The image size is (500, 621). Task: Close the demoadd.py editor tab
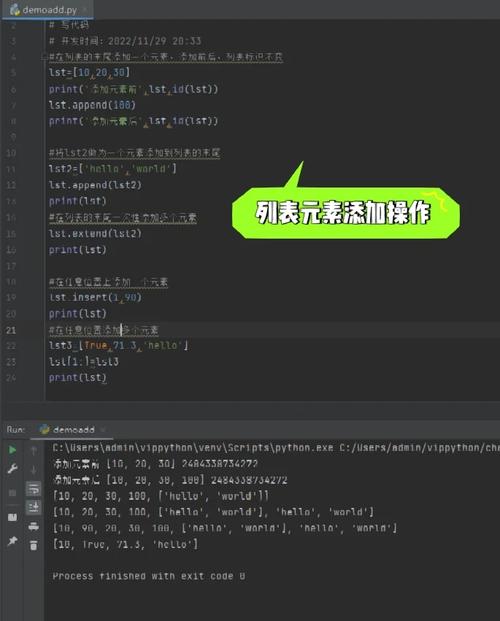tap(85, 10)
